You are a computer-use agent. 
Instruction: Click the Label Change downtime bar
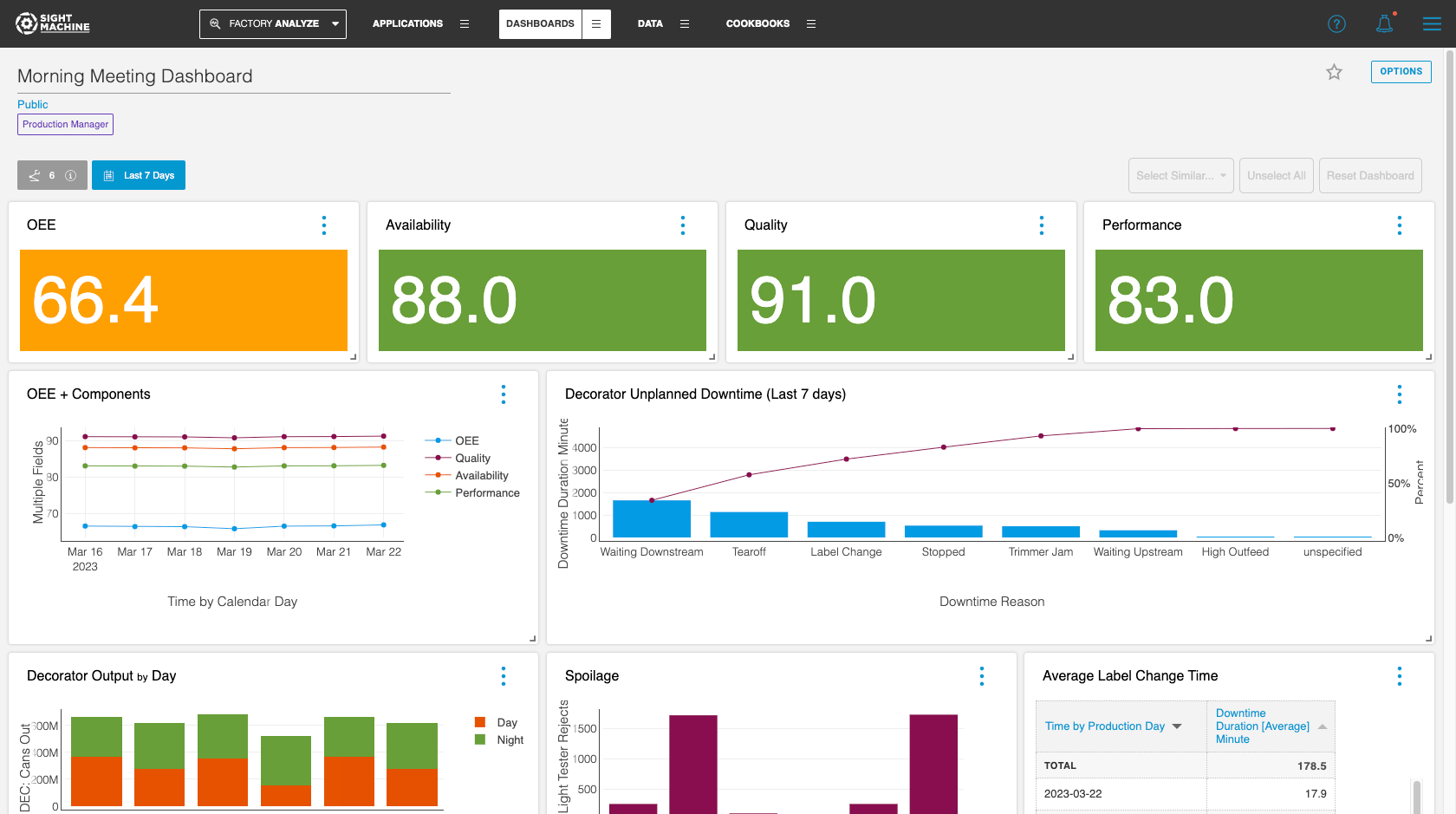(846, 530)
